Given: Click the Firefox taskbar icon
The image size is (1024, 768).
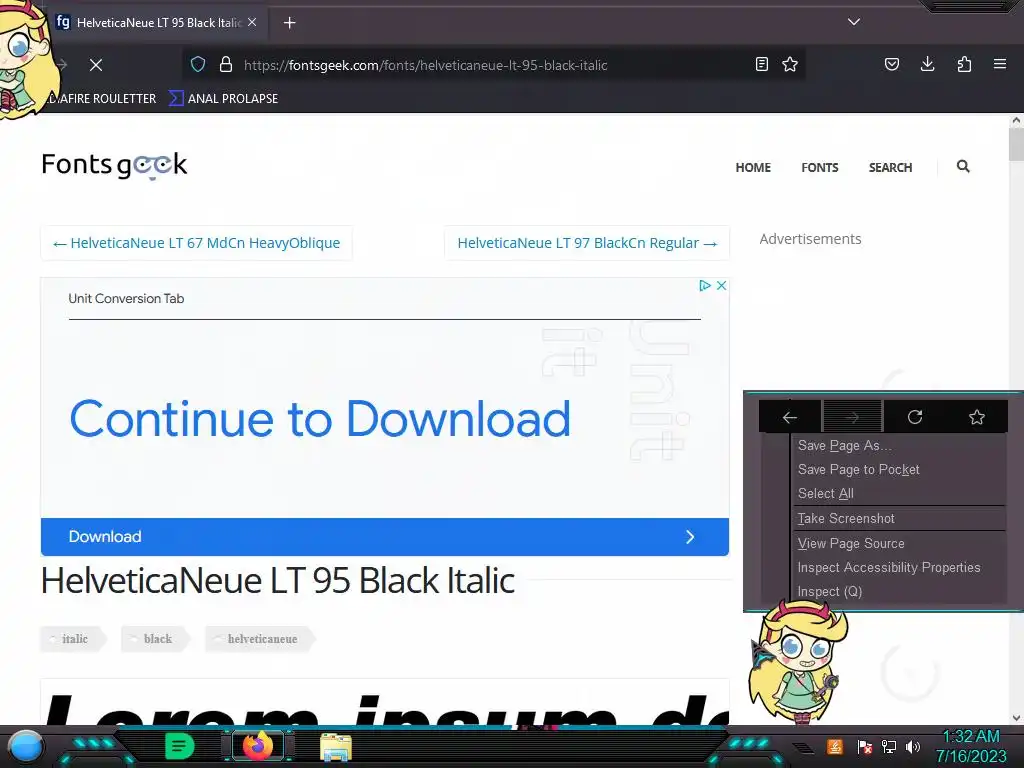Looking at the screenshot, I should pyautogui.click(x=257, y=746).
